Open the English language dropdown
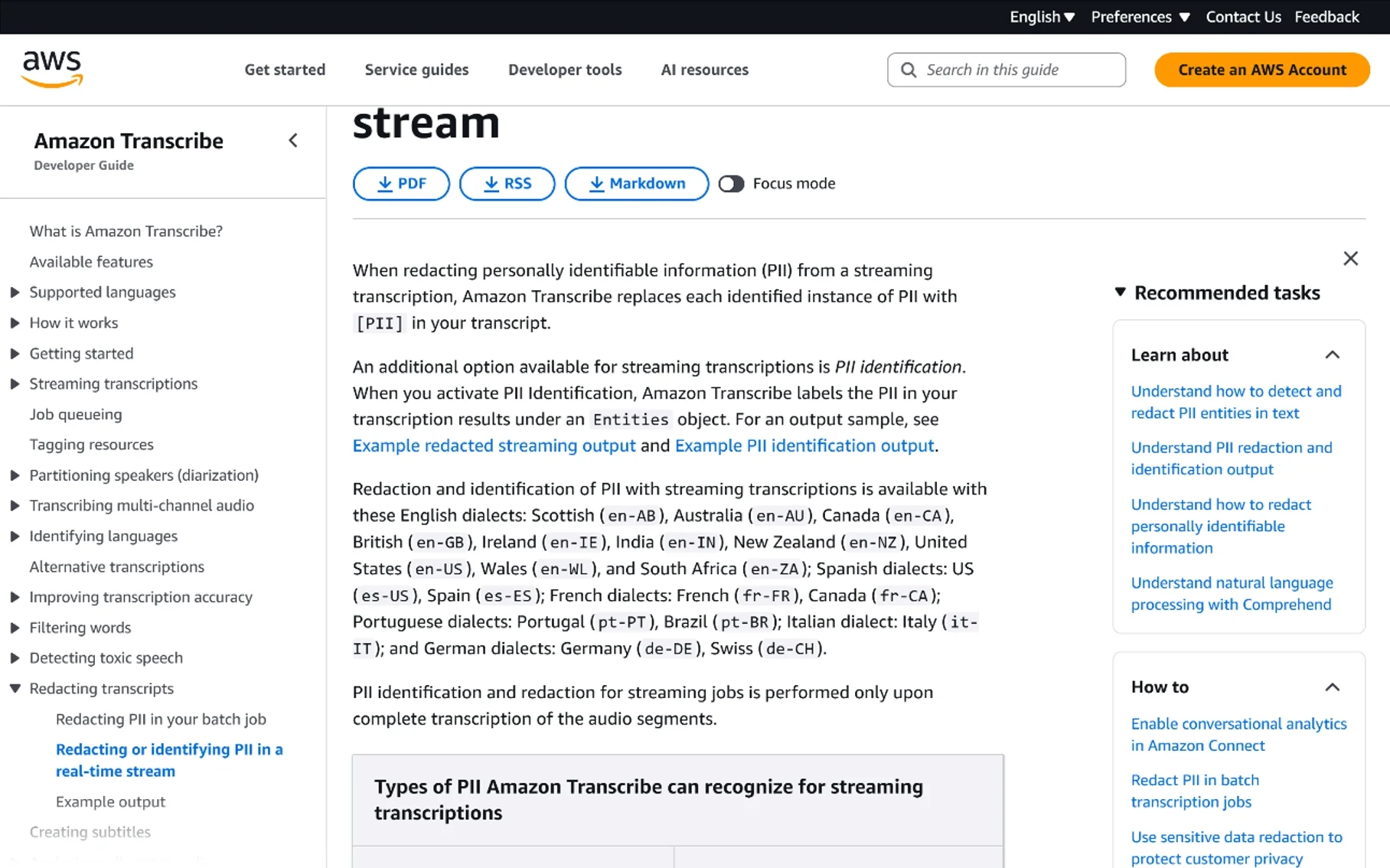The height and width of the screenshot is (868, 1390). (x=1042, y=17)
